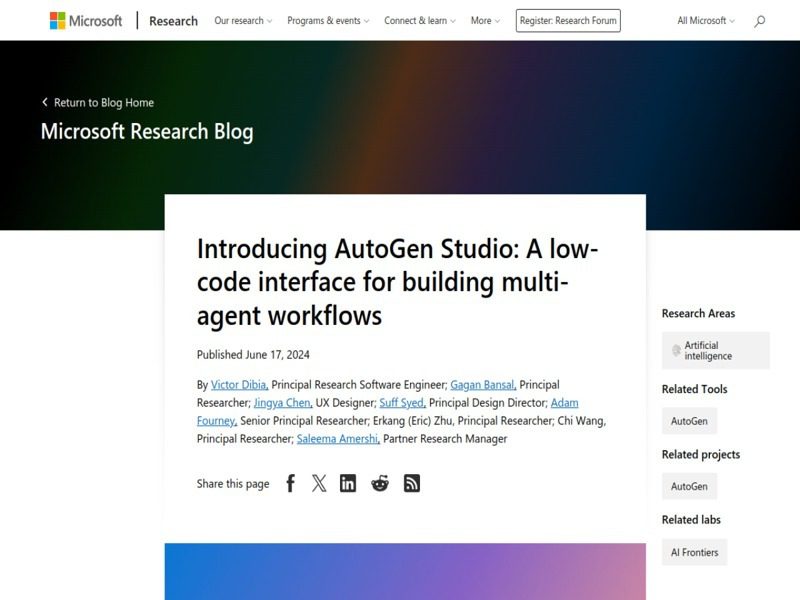This screenshot has height=600, width=800.
Task: Click the Published June 17, 2024 date
Action: tap(253, 355)
